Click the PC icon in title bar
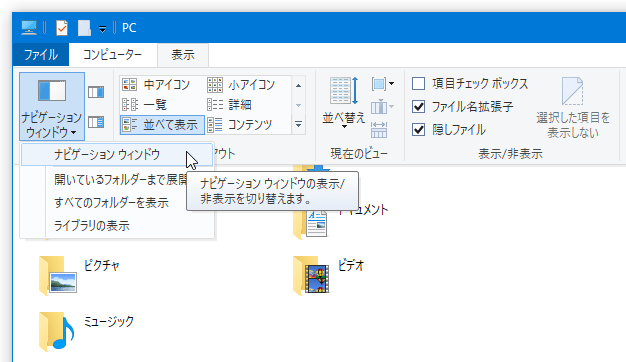 pyautogui.click(x=29, y=28)
